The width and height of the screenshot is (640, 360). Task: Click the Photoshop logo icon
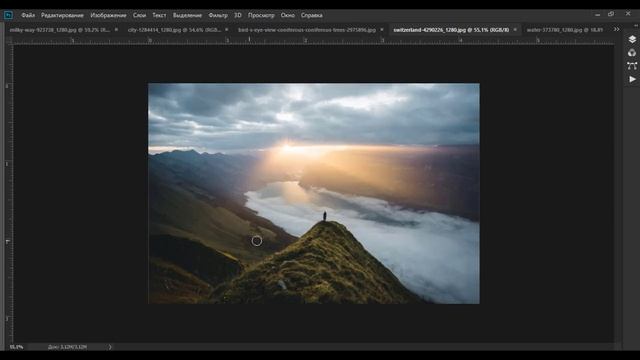[8, 15]
